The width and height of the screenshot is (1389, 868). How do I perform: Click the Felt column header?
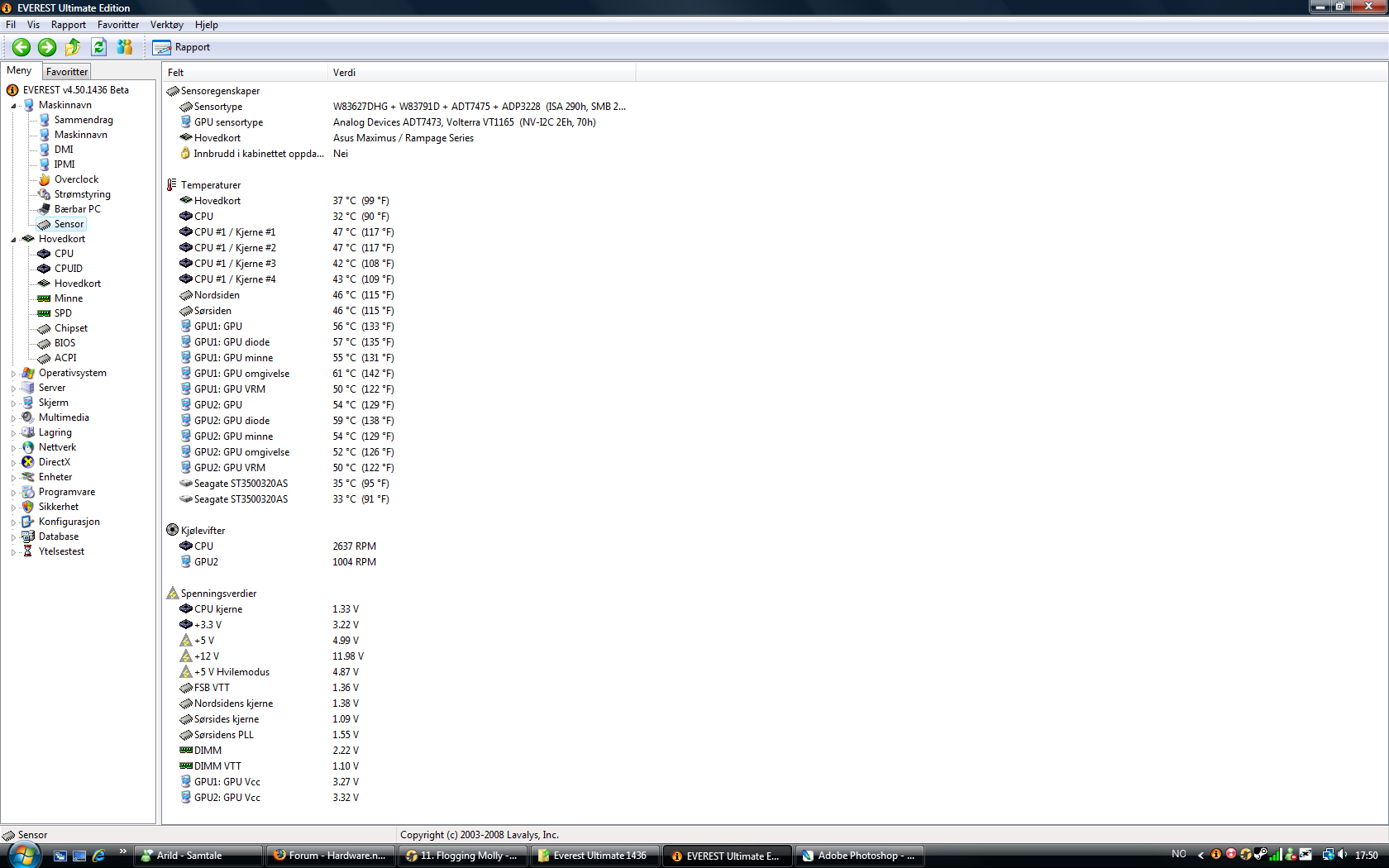(x=245, y=73)
